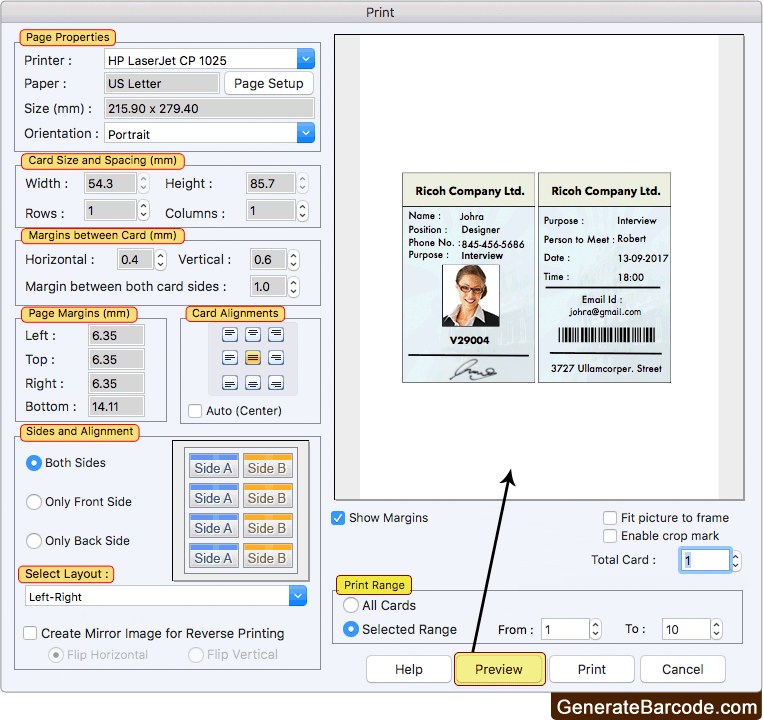Click the front card preview with photo
This screenshot has width=763, height=720.
coord(468,277)
